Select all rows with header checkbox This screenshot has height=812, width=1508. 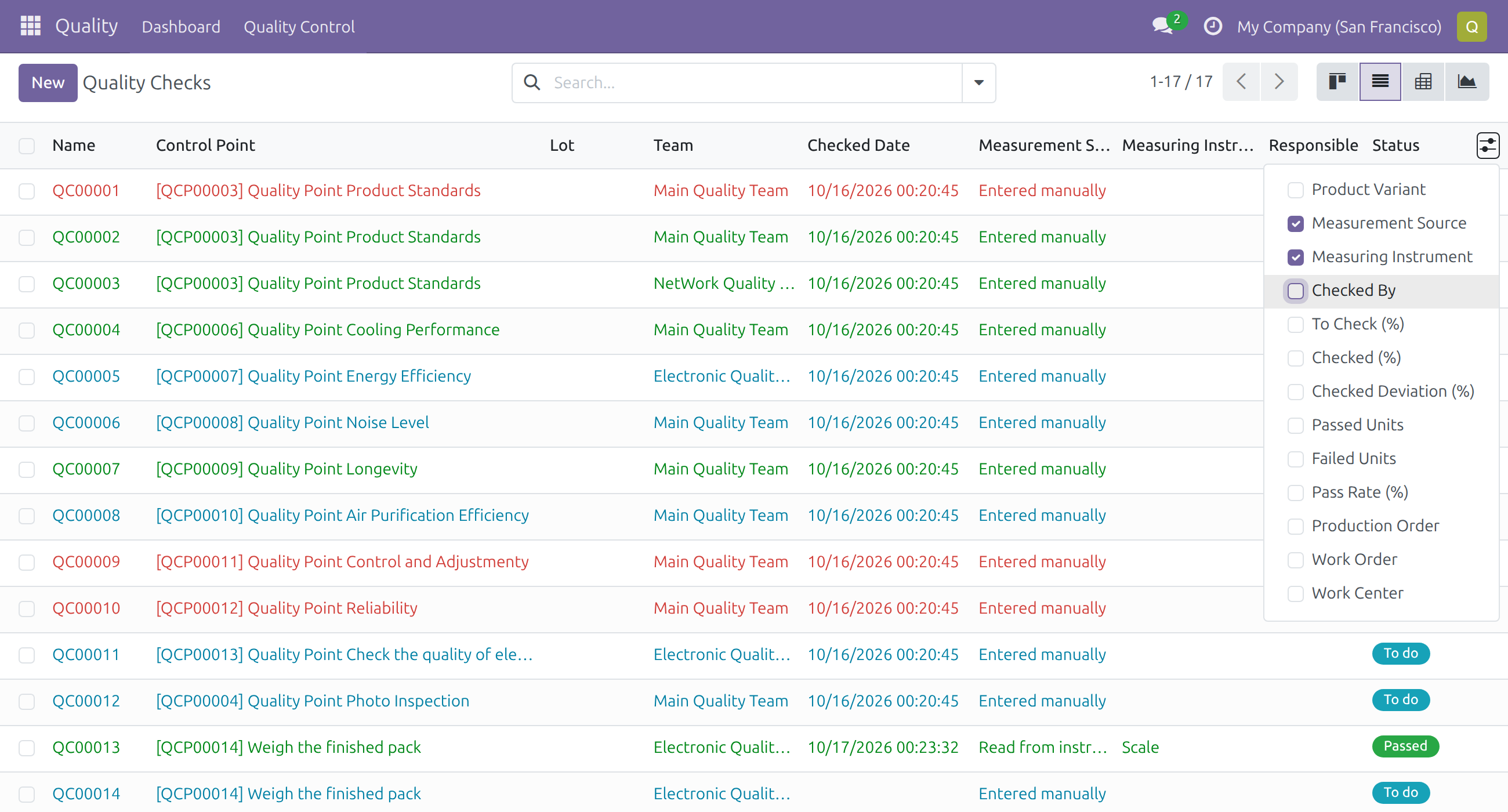(26, 146)
